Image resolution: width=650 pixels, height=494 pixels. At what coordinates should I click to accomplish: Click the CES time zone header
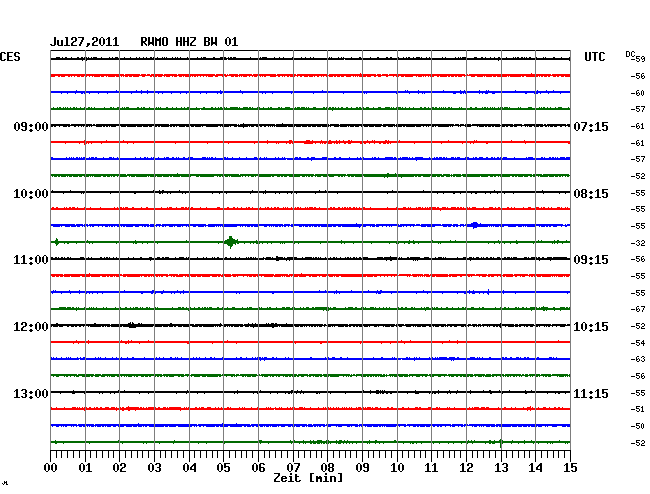(x=10, y=57)
